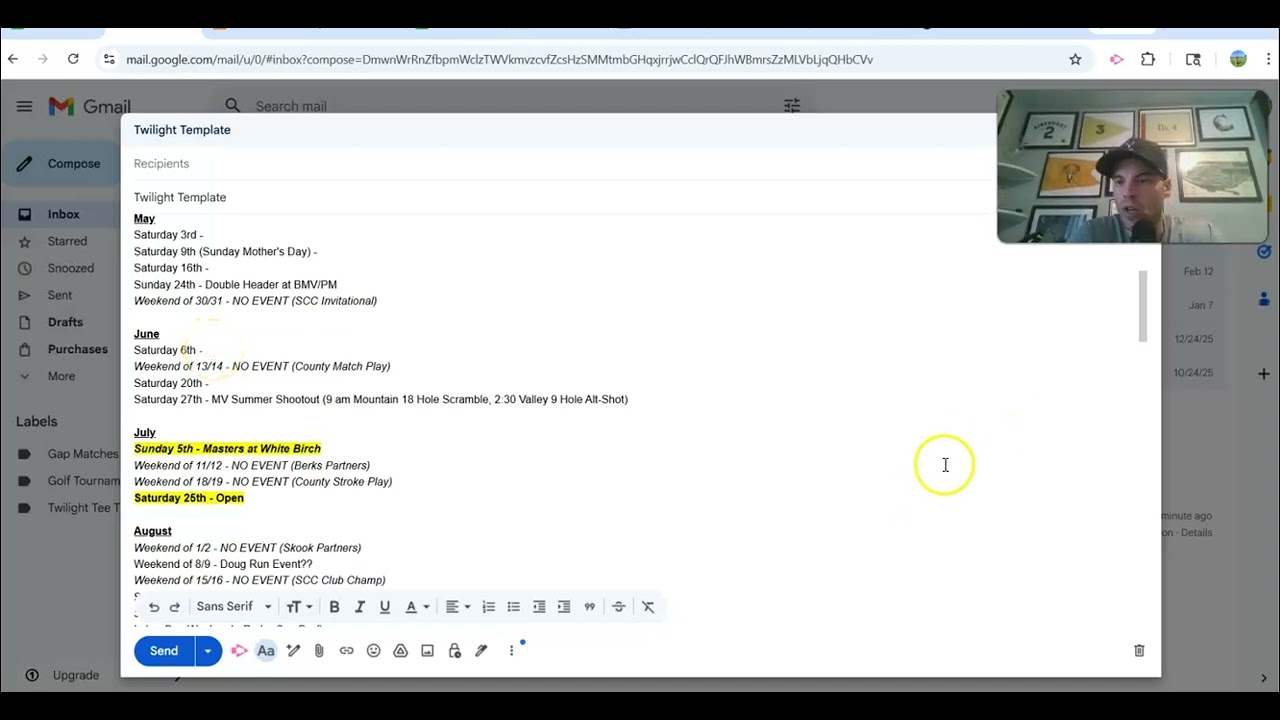1280x720 pixels.
Task: Redo the last edit in compose toolbar
Action: 175,607
